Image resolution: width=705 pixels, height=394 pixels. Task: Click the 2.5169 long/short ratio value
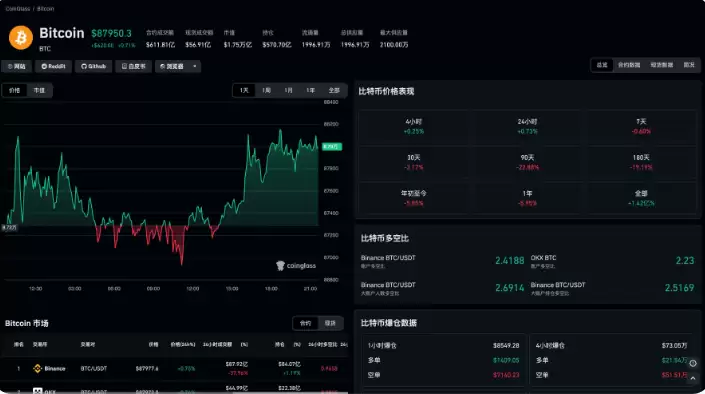point(679,288)
